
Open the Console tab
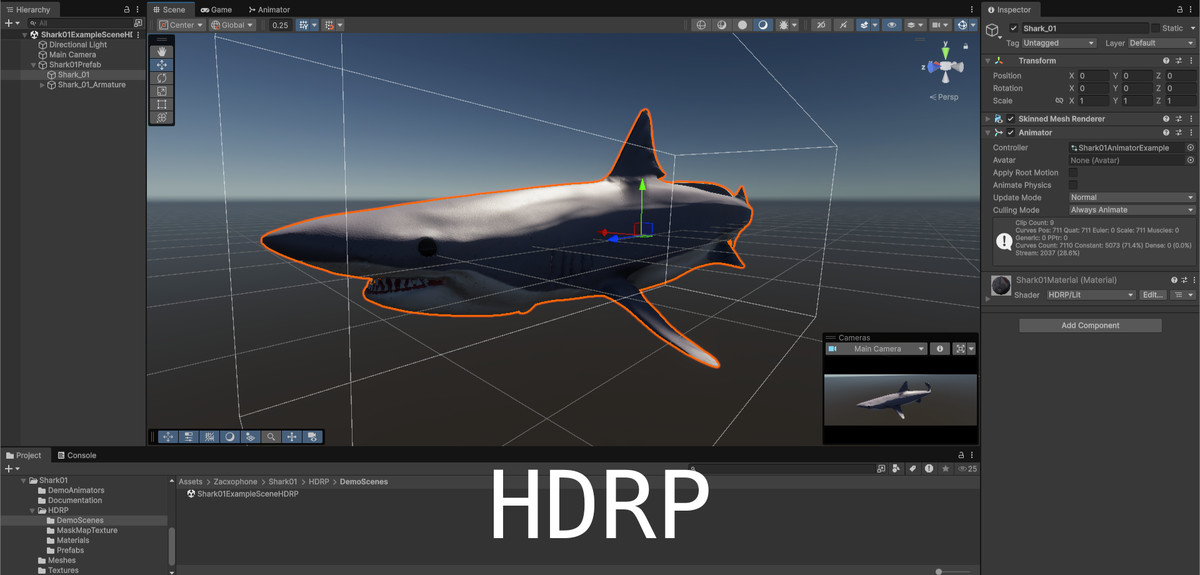tap(75, 455)
